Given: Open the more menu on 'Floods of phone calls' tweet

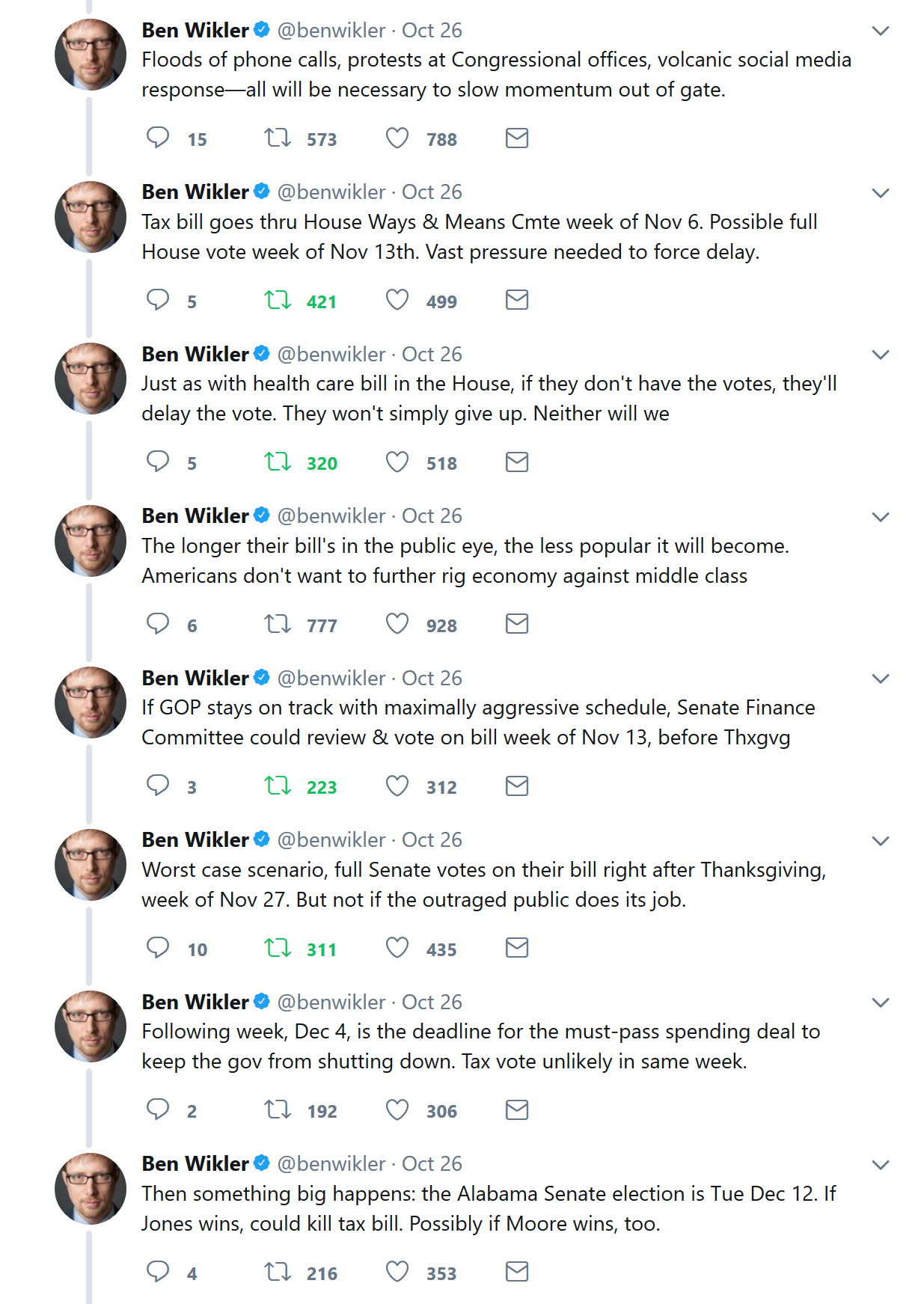Looking at the screenshot, I should 881,31.
